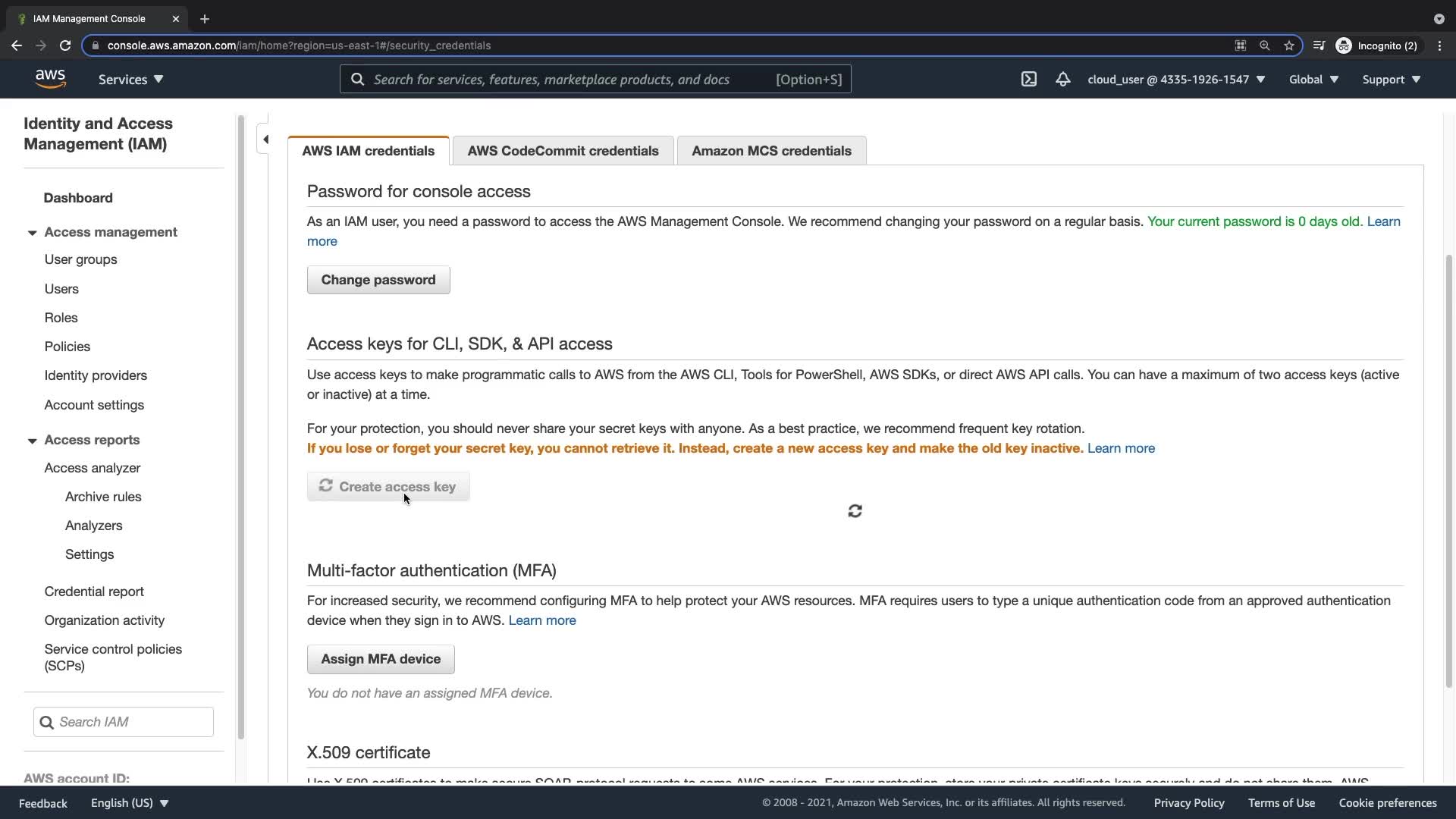Screen dimensions: 1456x819
Task: Collapse the IAM side navigation arrow
Action: click(265, 140)
